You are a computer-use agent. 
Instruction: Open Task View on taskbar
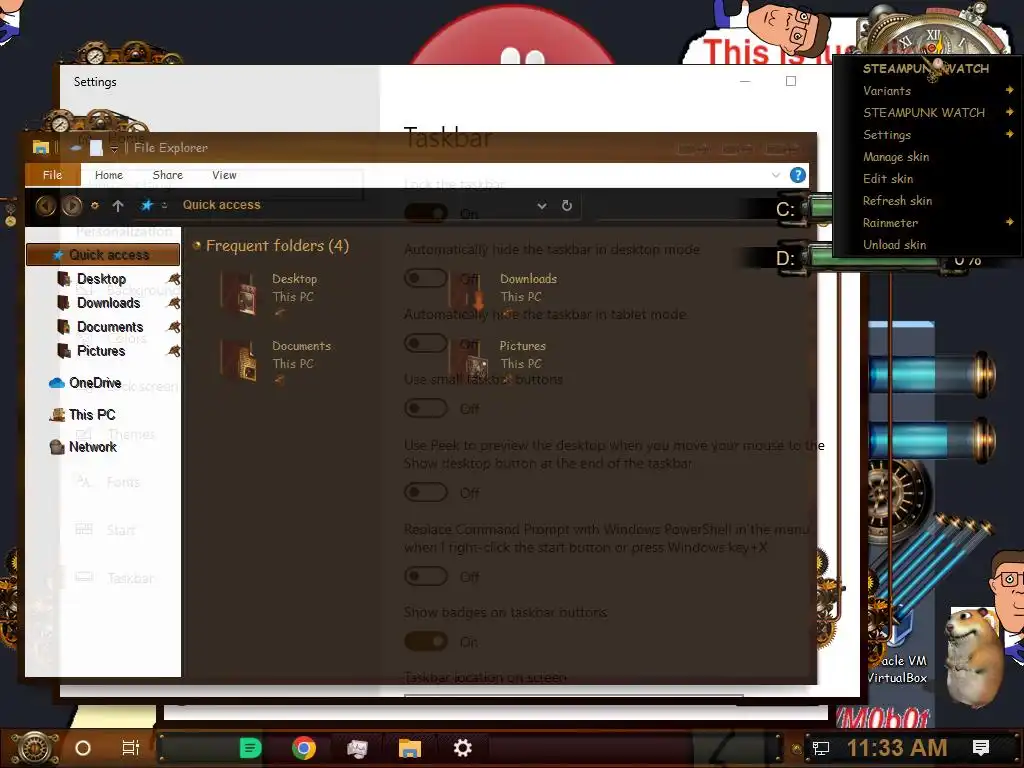point(131,748)
